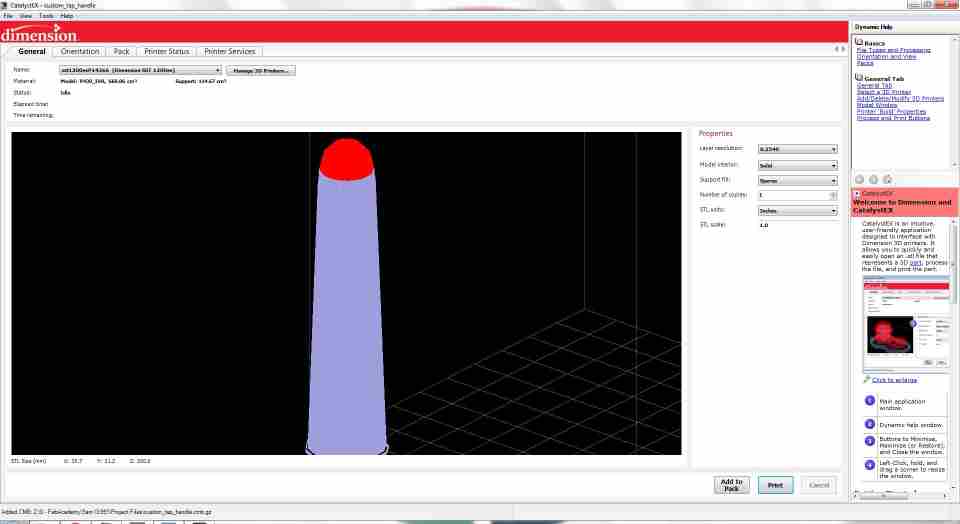Click the Click to enlarge link
This screenshot has width=960, height=524.
(x=894, y=380)
